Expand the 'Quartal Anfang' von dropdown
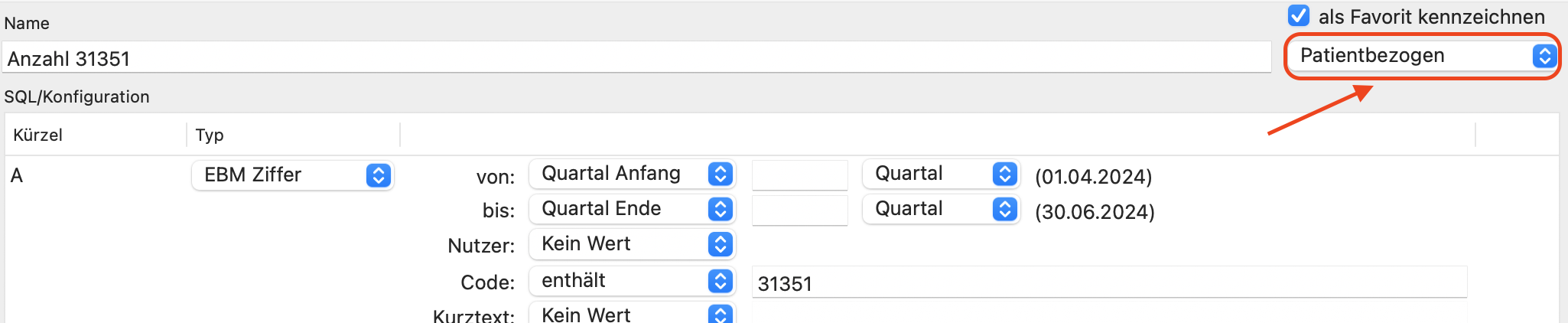The width and height of the screenshot is (1568, 323). click(632, 174)
